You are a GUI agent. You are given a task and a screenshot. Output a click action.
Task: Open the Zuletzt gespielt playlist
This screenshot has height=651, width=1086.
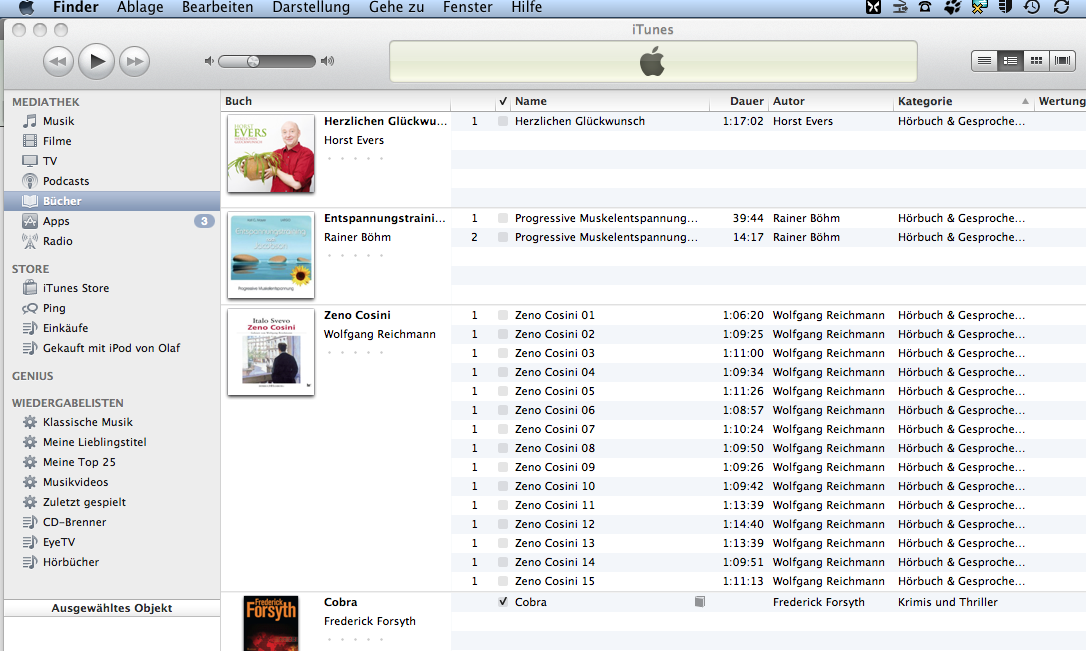[x=84, y=503]
